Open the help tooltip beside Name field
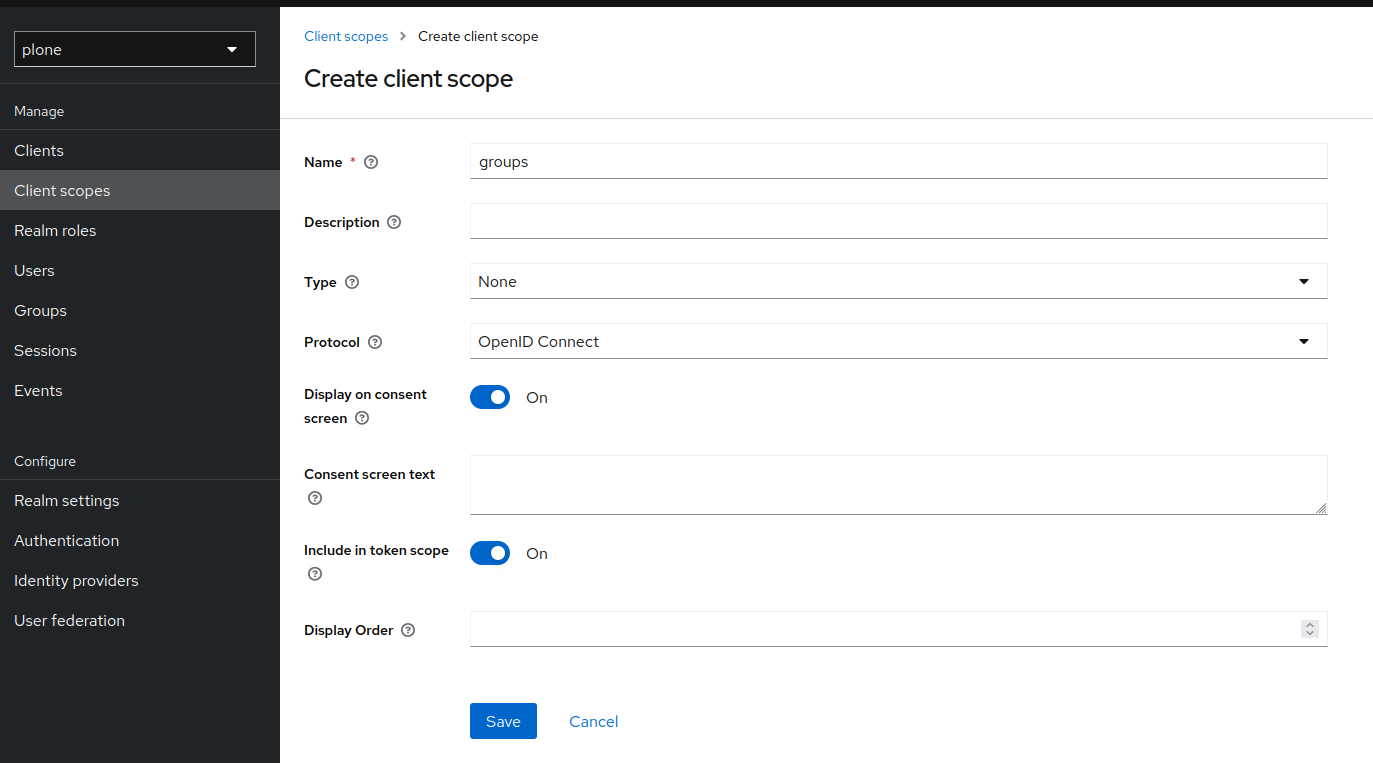The image size is (1373, 763). [370, 161]
